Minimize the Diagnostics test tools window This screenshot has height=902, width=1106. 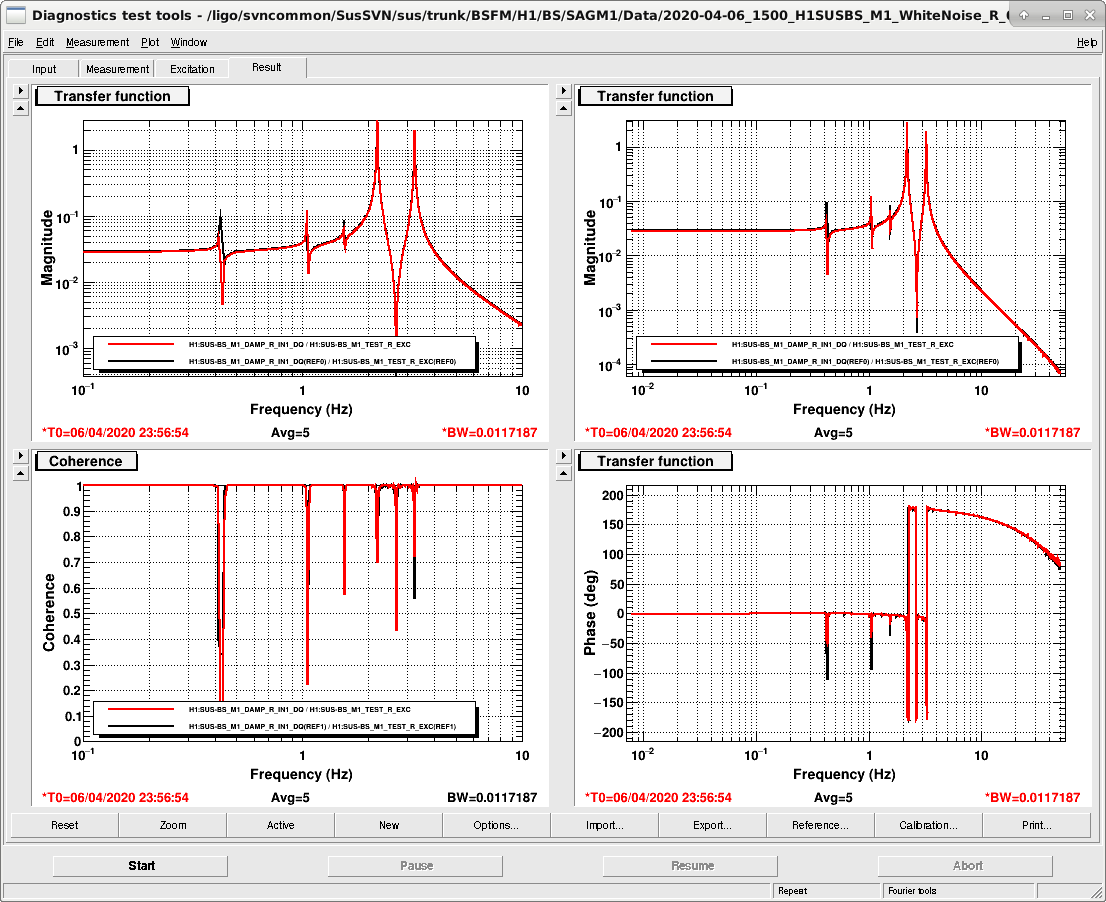(1045, 15)
